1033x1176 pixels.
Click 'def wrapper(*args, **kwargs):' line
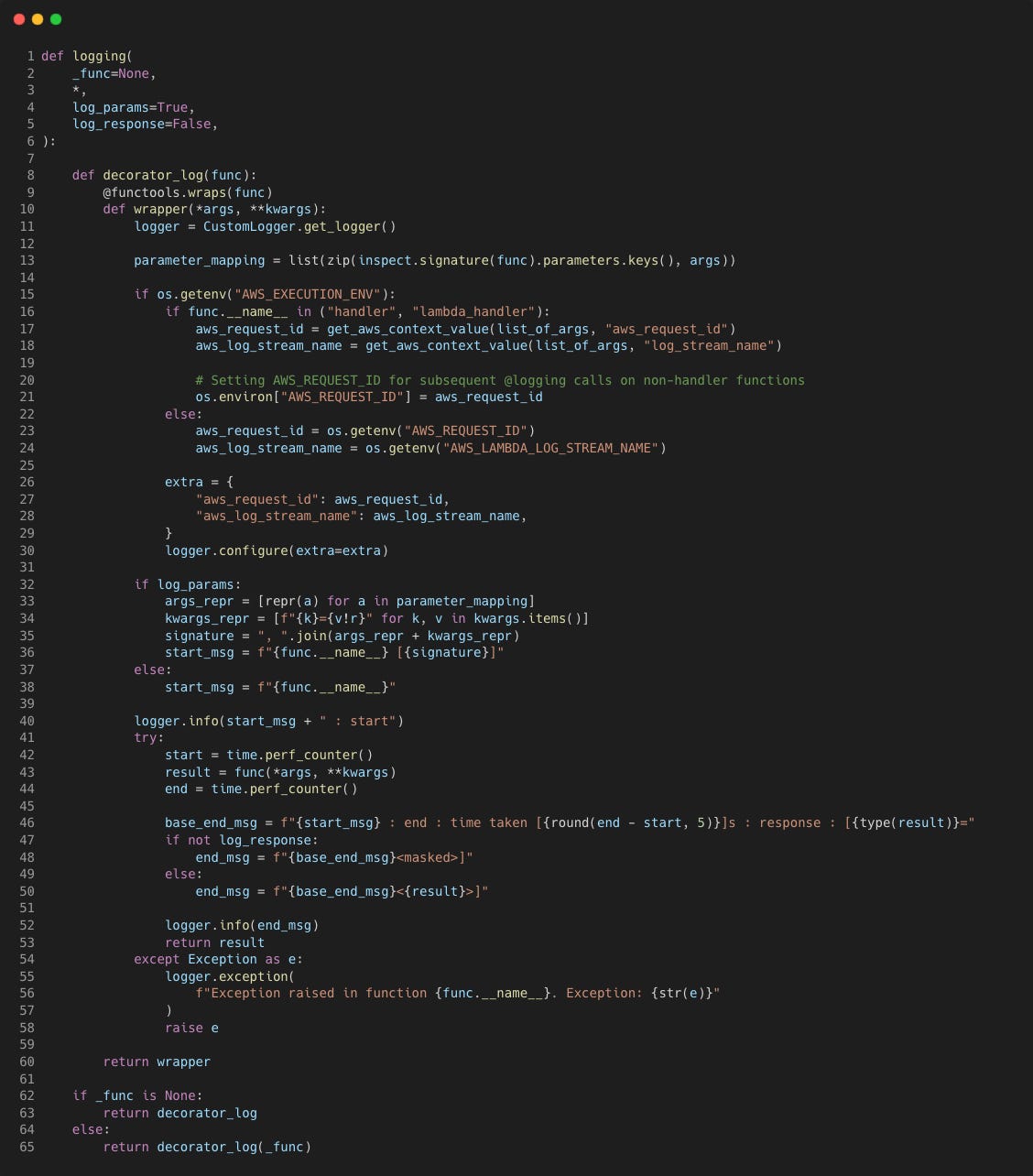(214, 209)
